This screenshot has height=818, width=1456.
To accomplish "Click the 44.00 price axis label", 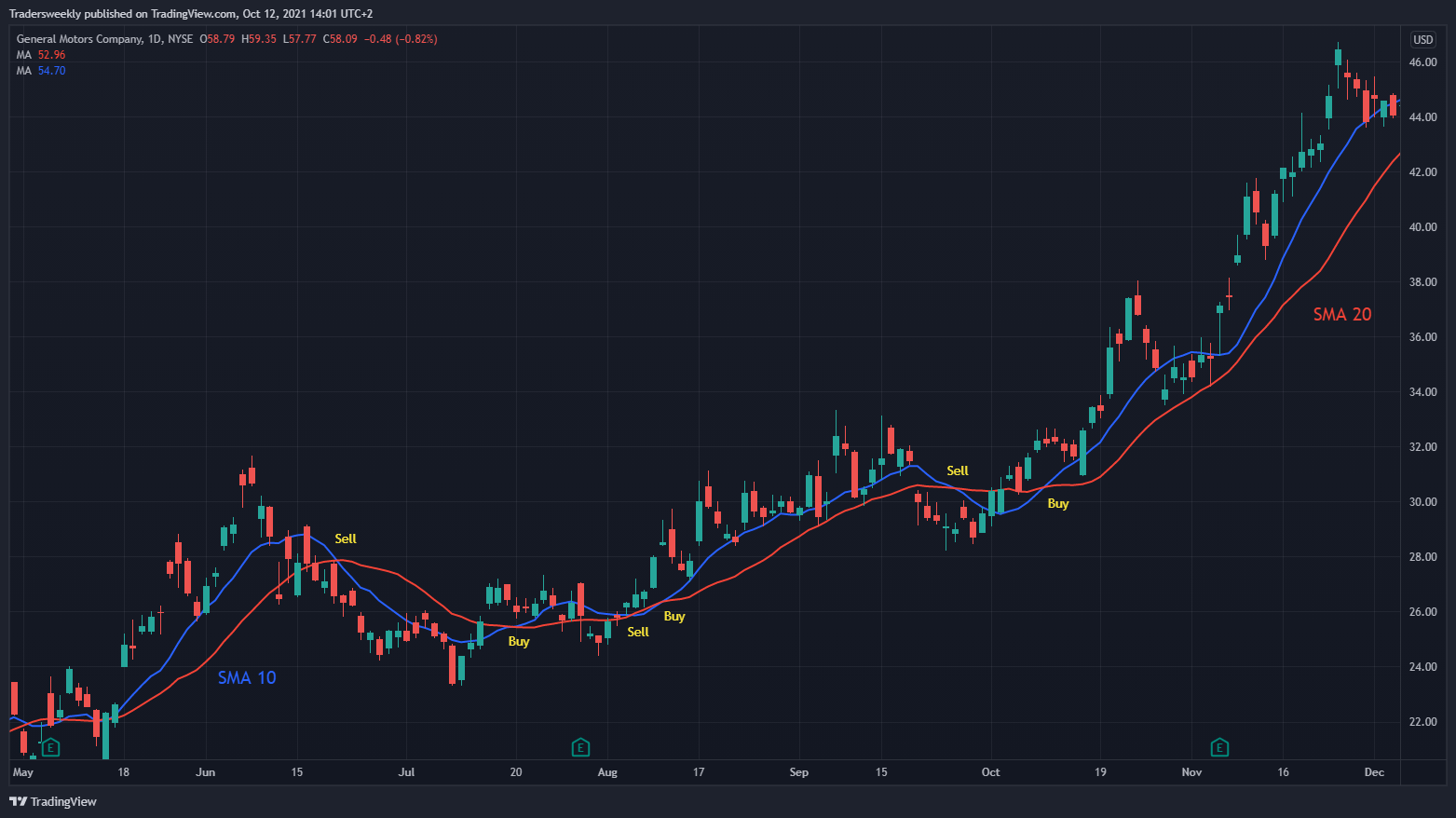I will pyautogui.click(x=1422, y=117).
